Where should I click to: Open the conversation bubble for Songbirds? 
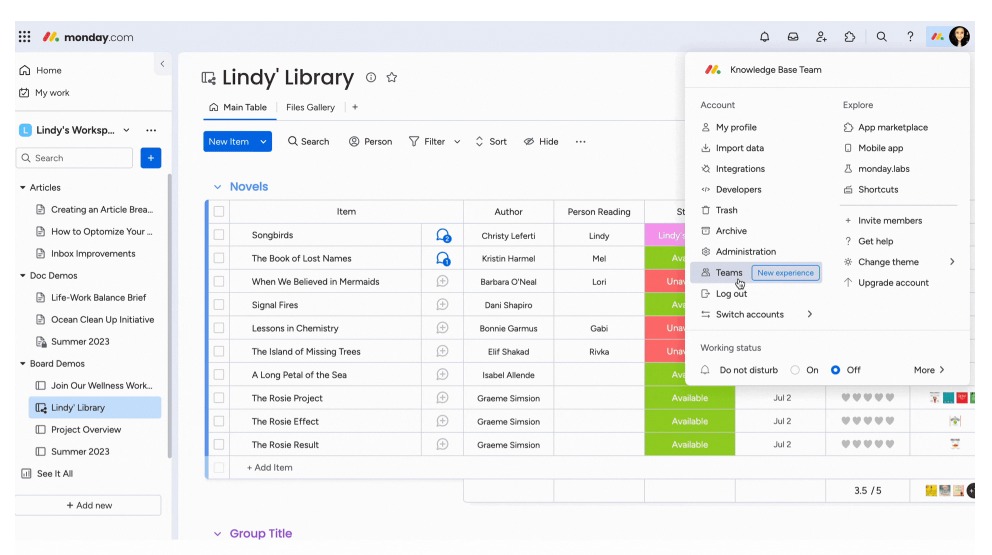coord(443,236)
